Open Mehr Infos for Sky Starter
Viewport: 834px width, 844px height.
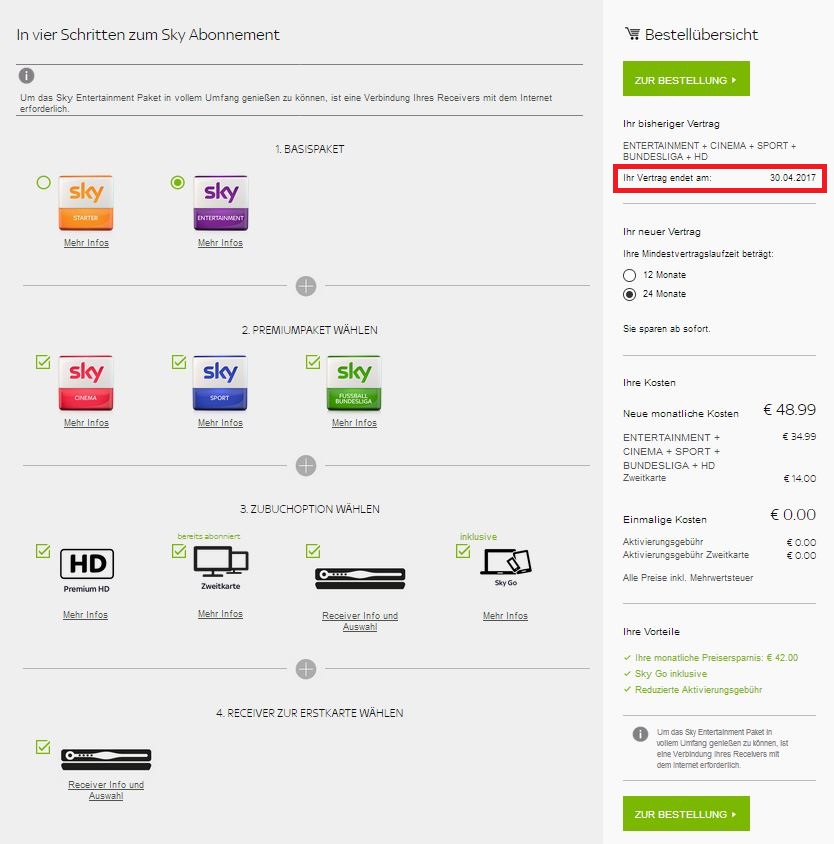pos(86,243)
